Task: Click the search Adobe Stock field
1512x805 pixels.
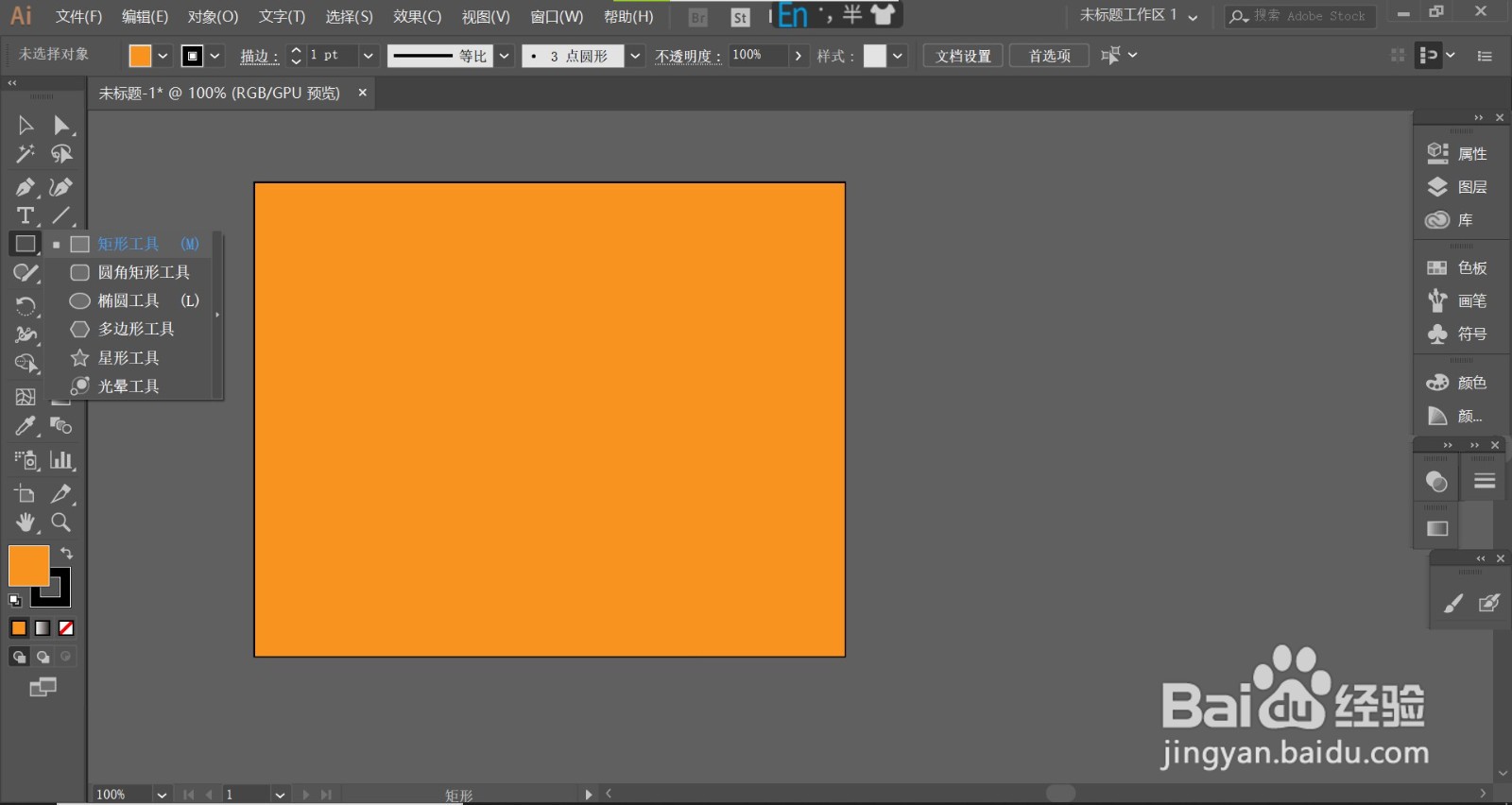Action: (x=1300, y=16)
